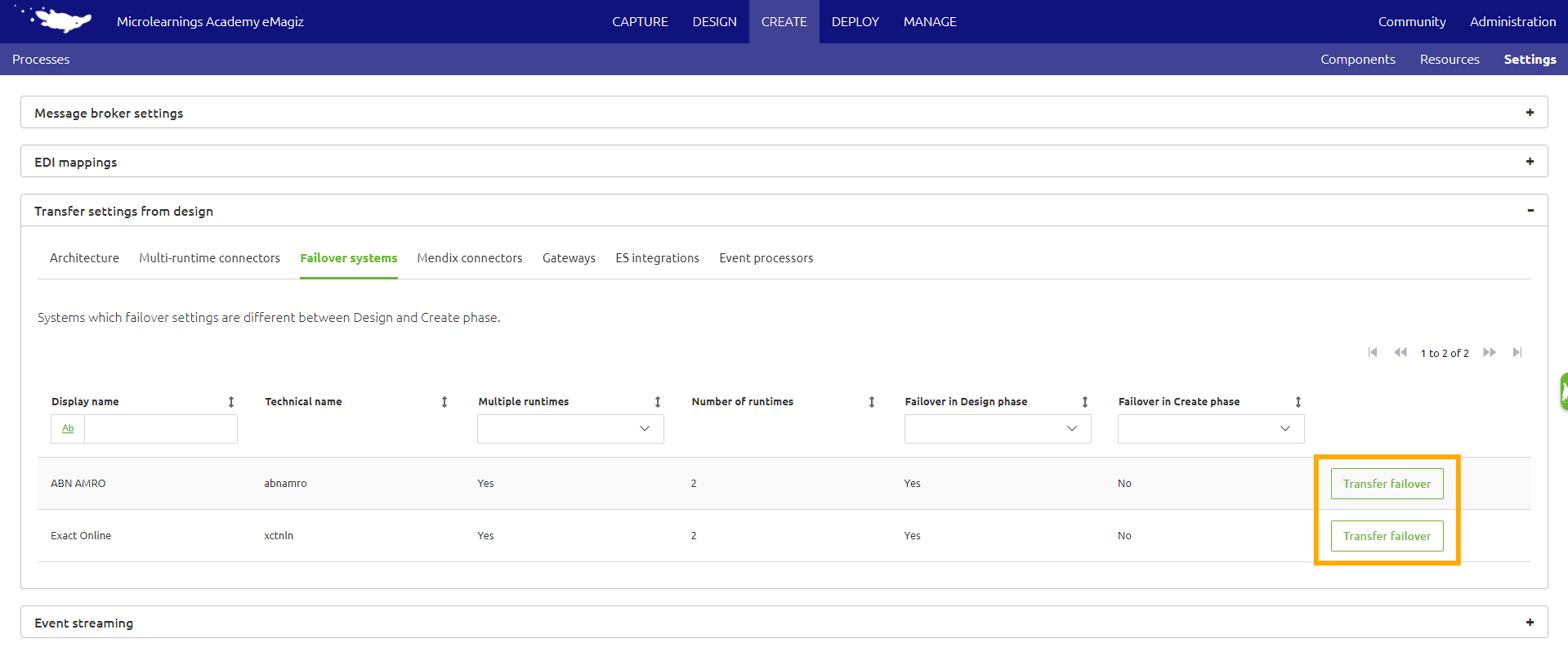
Task: Go to last page of the table
Action: [1517, 352]
